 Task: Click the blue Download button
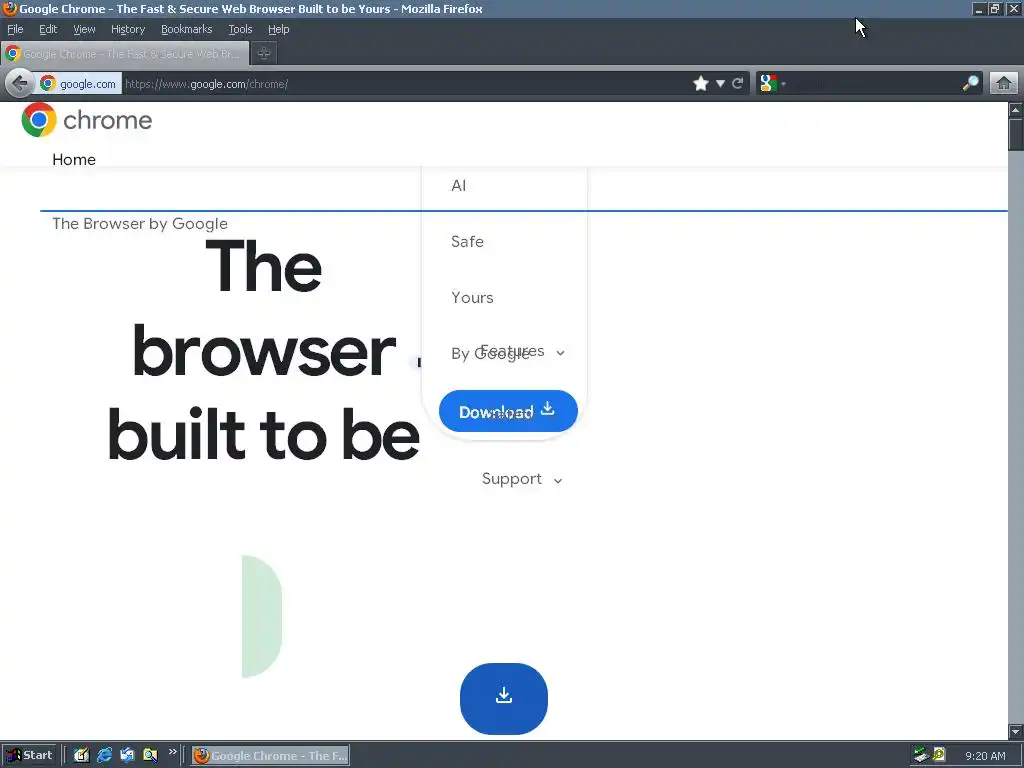point(508,411)
